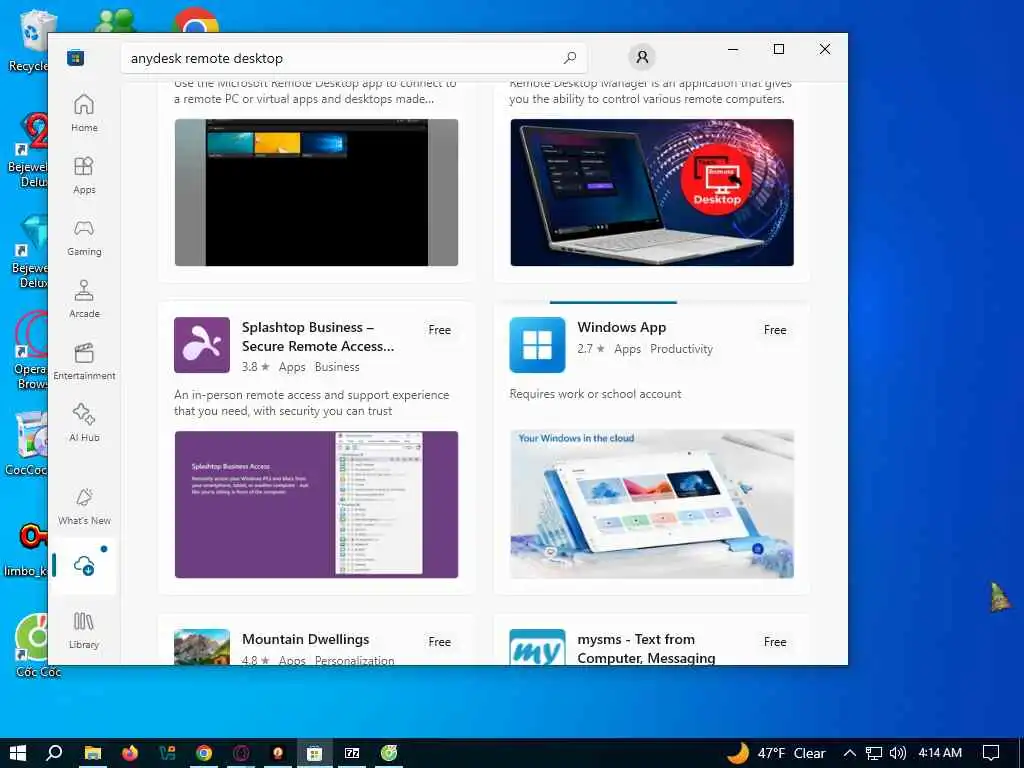
Task: Click the search magnifier in the Store search box
Action: (569, 58)
